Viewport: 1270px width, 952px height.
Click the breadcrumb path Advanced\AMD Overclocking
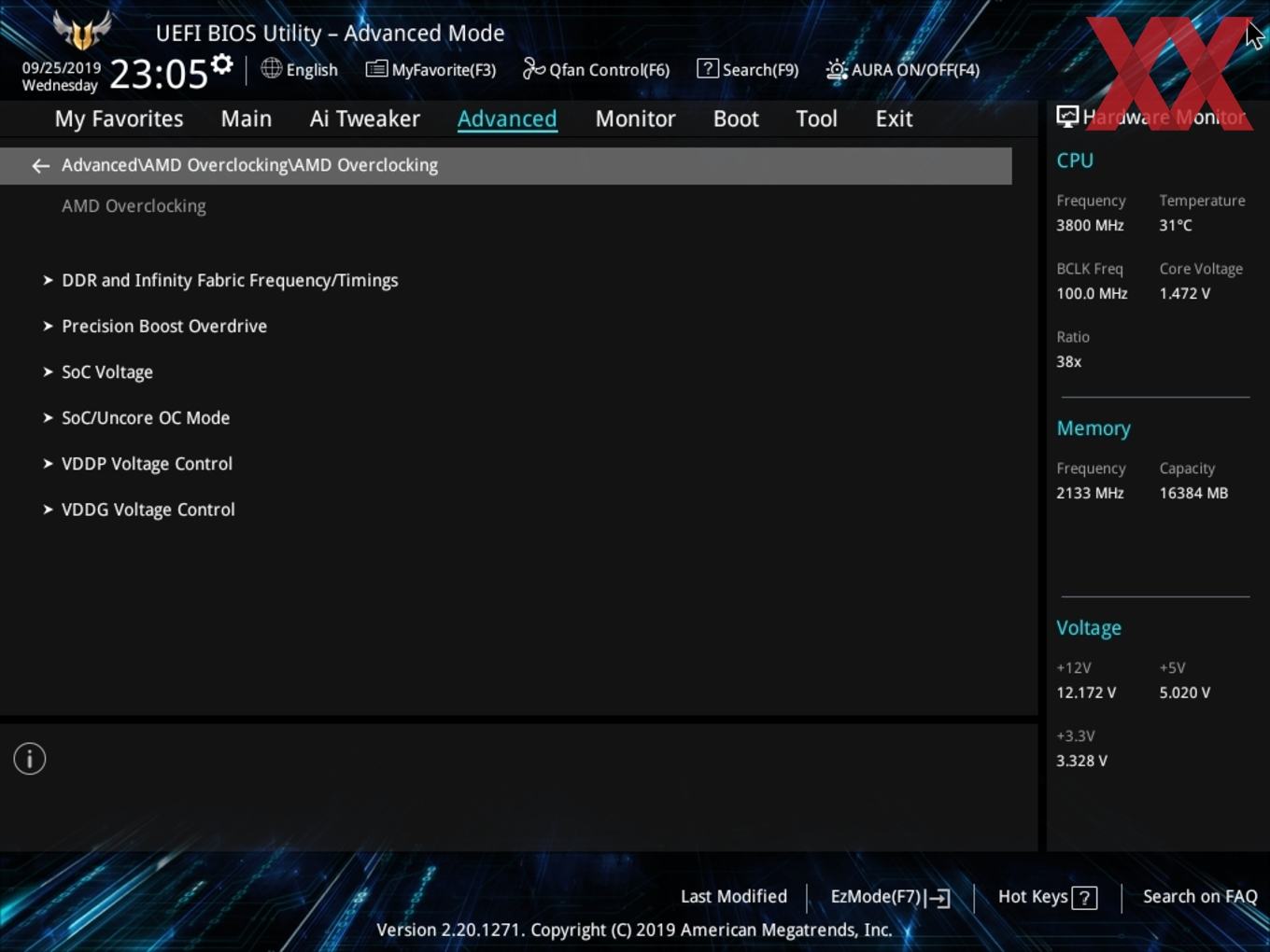click(249, 165)
